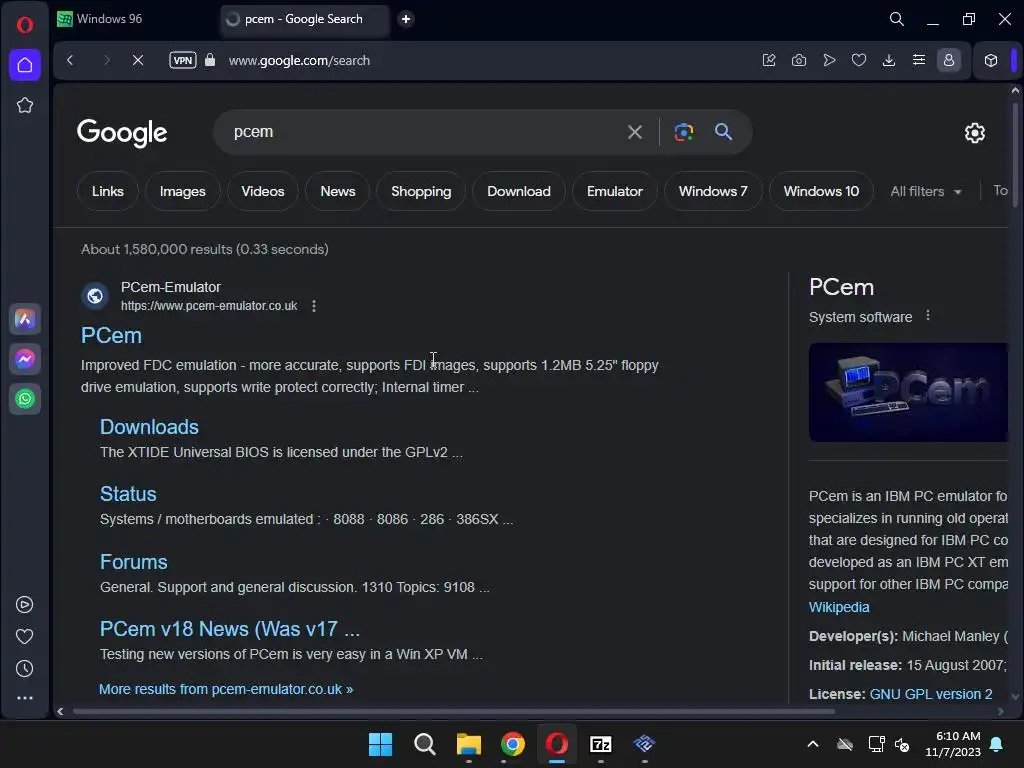Open the Opera home start page
The height and width of the screenshot is (768, 1024).
(x=25, y=65)
